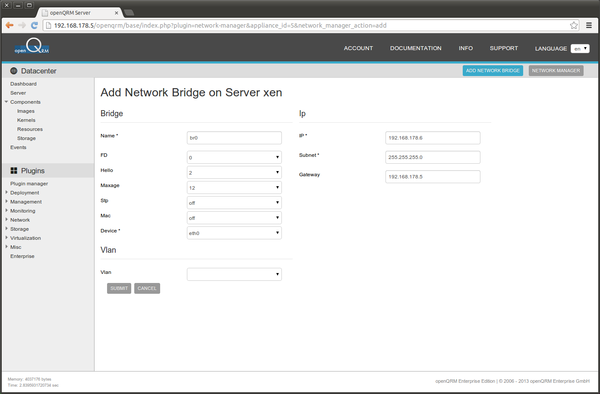Open Resources under Components
The image size is (600, 394).
30,129
